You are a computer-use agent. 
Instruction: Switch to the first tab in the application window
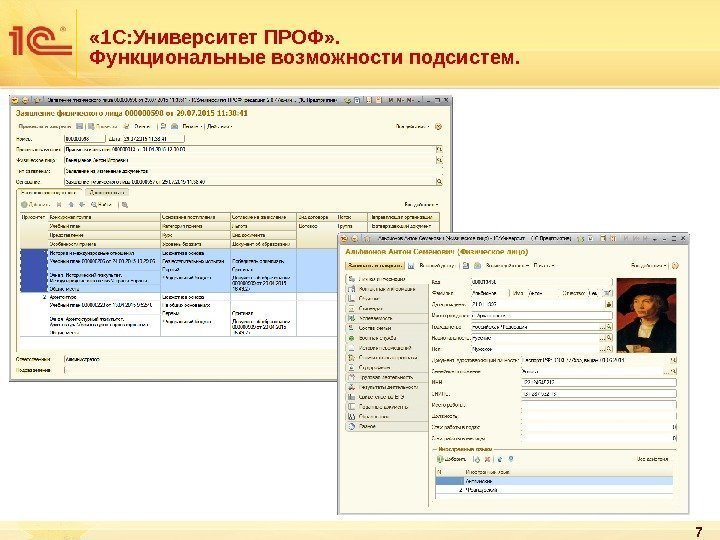[x=49, y=193]
